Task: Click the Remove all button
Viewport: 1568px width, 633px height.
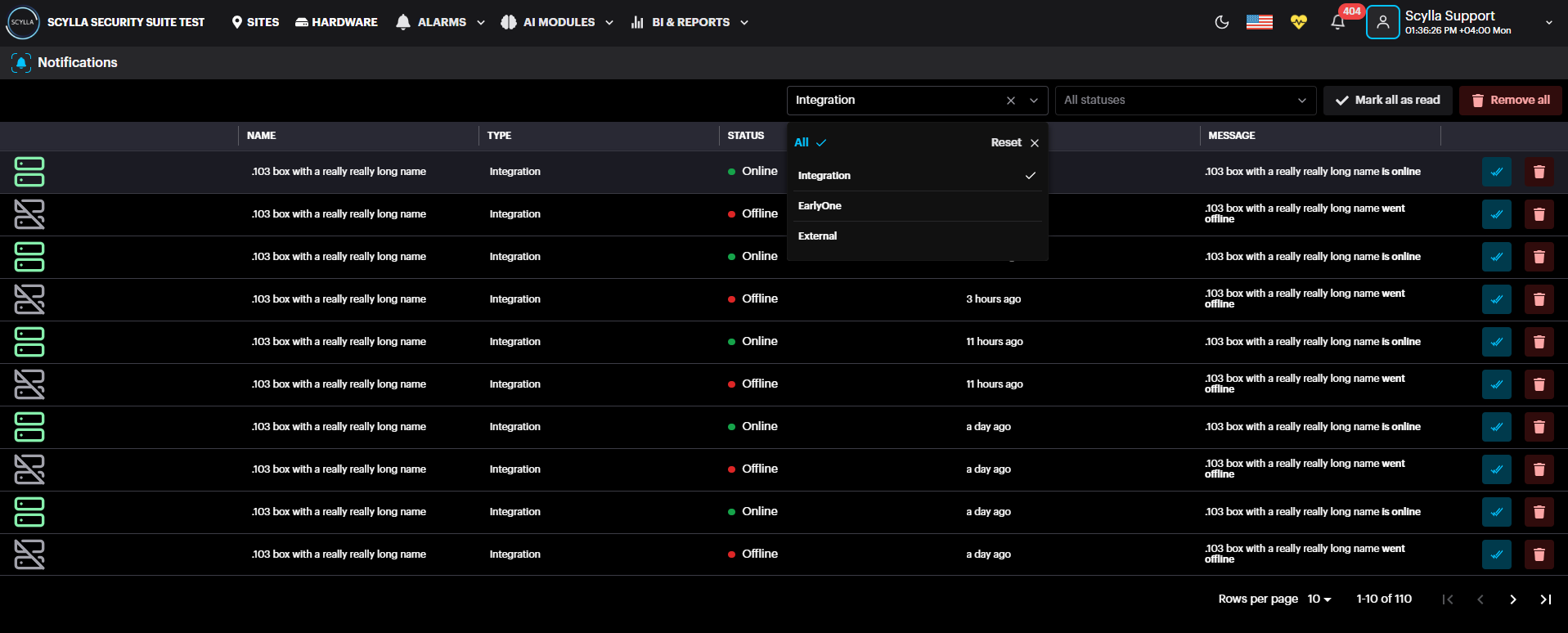Action: (1510, 101)
